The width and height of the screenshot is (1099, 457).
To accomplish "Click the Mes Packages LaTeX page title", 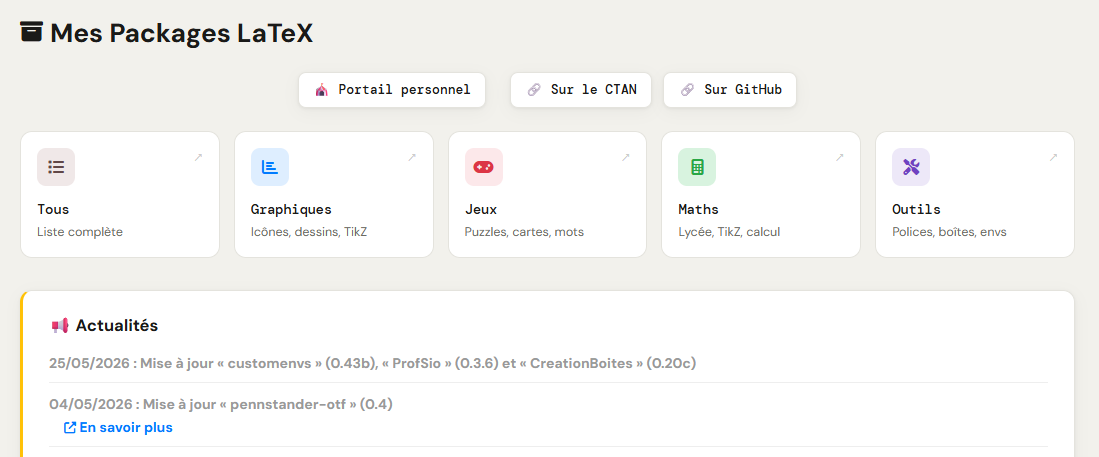I will (x=182, y=32).
